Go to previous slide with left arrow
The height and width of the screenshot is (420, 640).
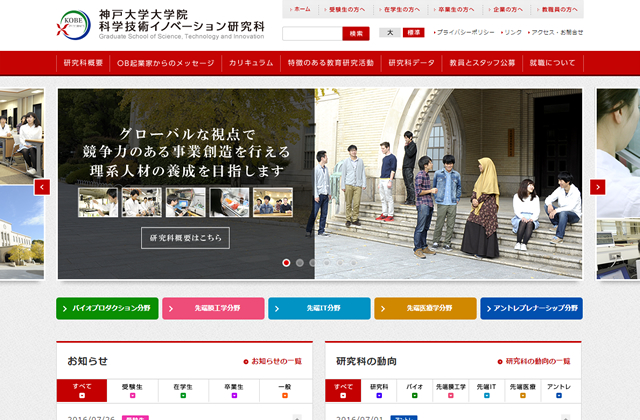[x=42, y=187]
